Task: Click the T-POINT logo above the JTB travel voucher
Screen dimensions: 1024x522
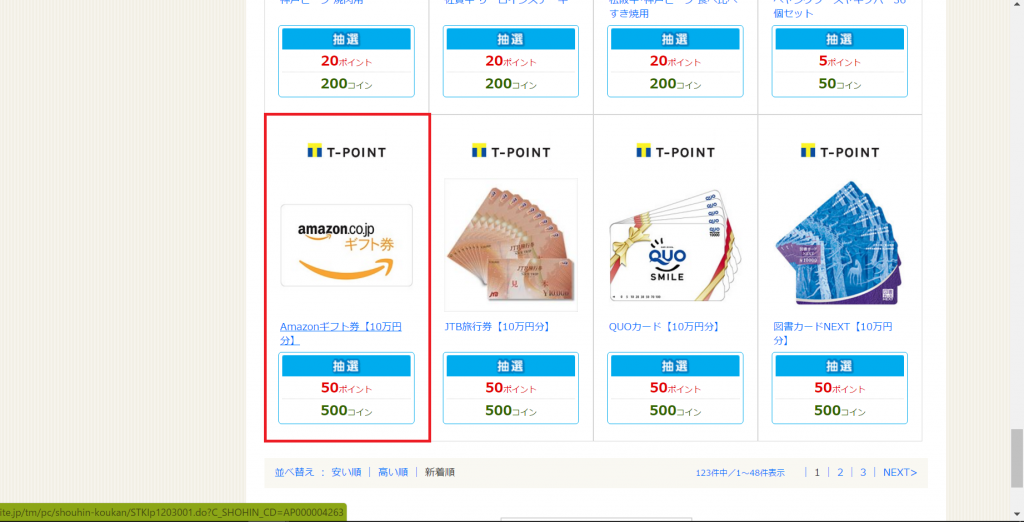Action: [511, 152]
